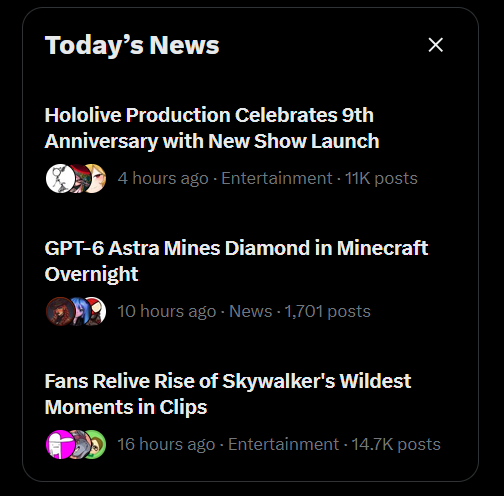Screen dimensions: 504x496
Task: Click the Today's News heading
Action: (132, 45)
